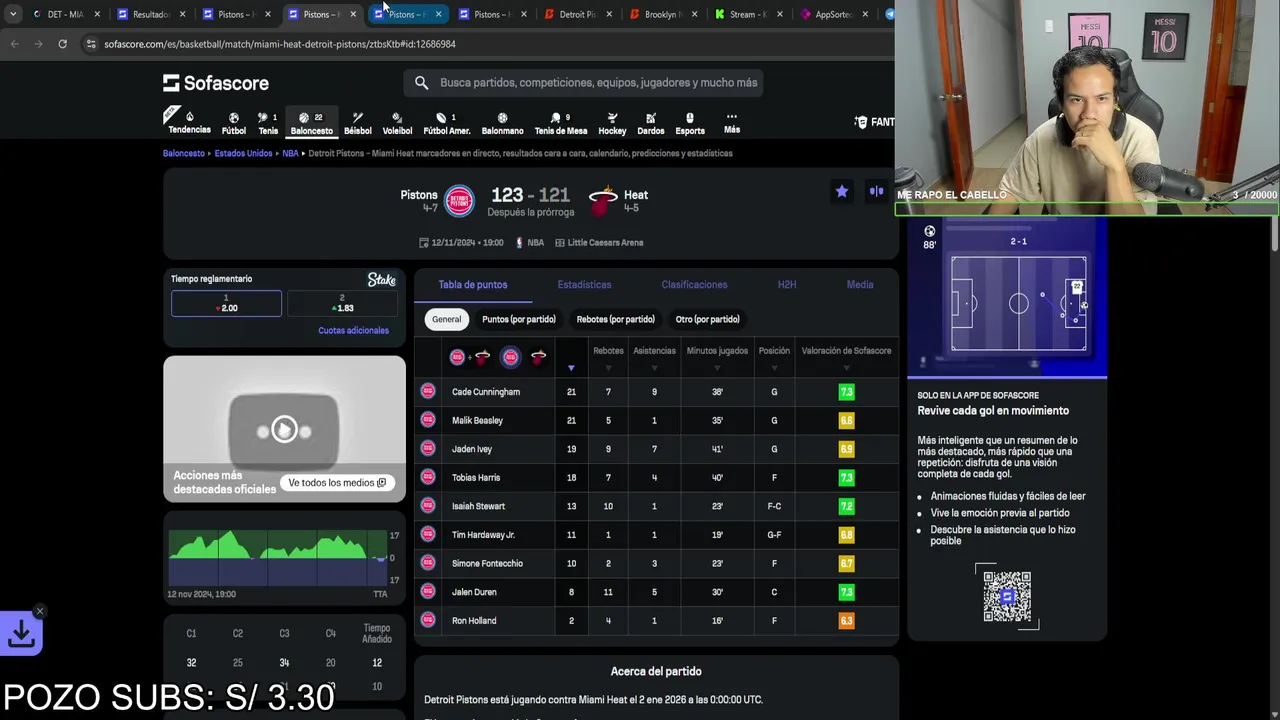The image size is (1280, 720).
Task: Click the browser address bar URL
Action: 280,44
